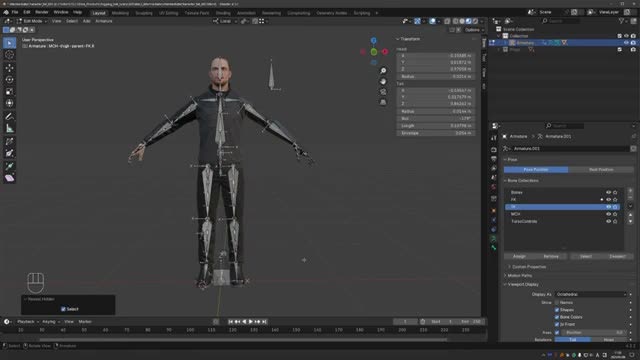This screenshot has width=640, height=360.
Task: Open the Render menu
Action: pyautogui.click(x=42, y=13)
